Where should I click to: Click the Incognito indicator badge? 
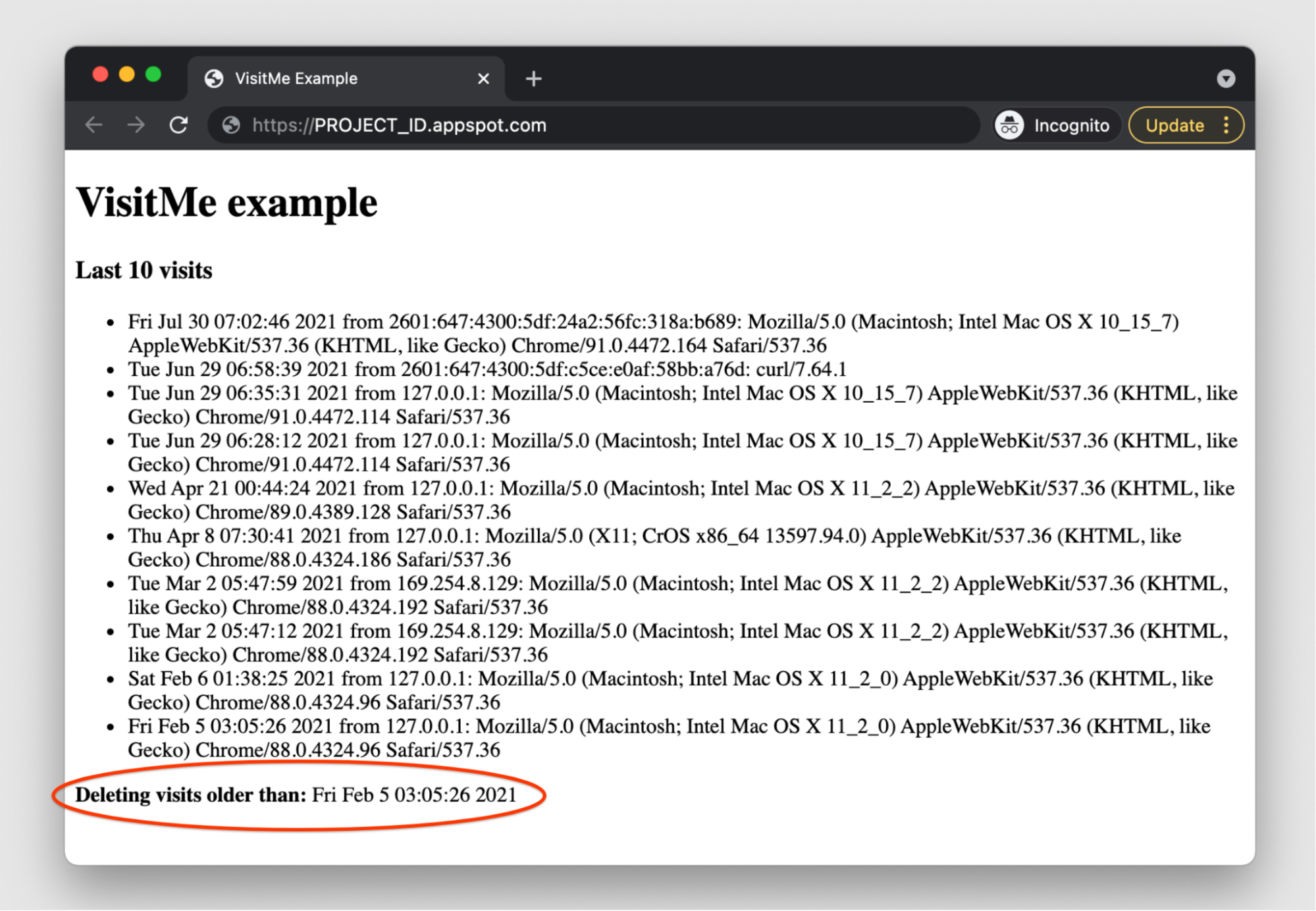pos(1055,125)
